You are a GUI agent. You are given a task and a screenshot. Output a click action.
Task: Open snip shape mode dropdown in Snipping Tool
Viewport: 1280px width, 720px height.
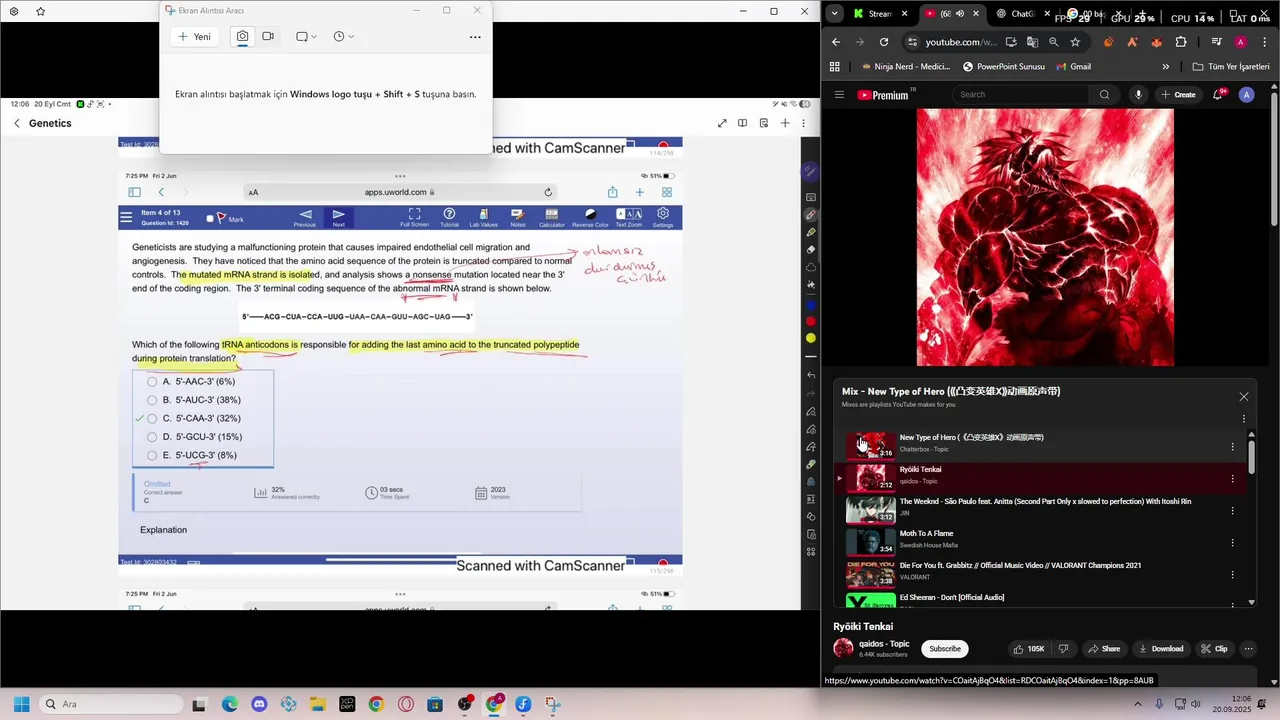306,36
